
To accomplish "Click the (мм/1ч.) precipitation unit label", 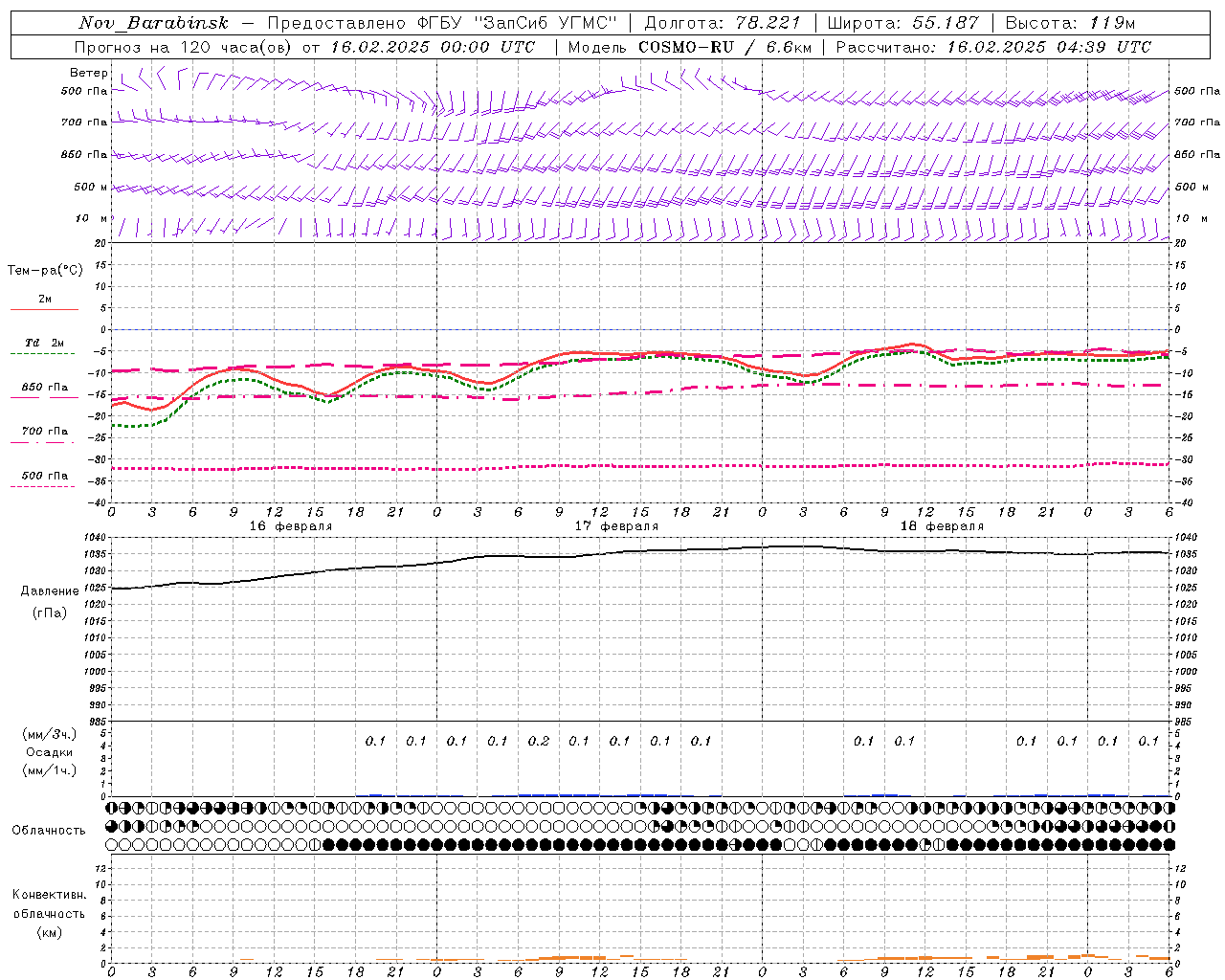I will click(50, 770).
